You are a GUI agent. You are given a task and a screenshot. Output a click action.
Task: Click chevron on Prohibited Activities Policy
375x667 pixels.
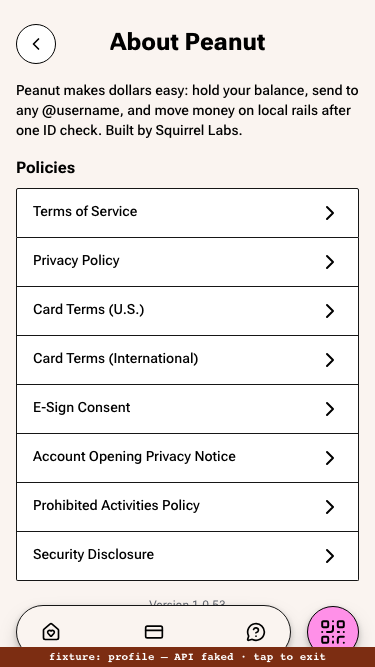pyautogui.click(x=330, y=507)
